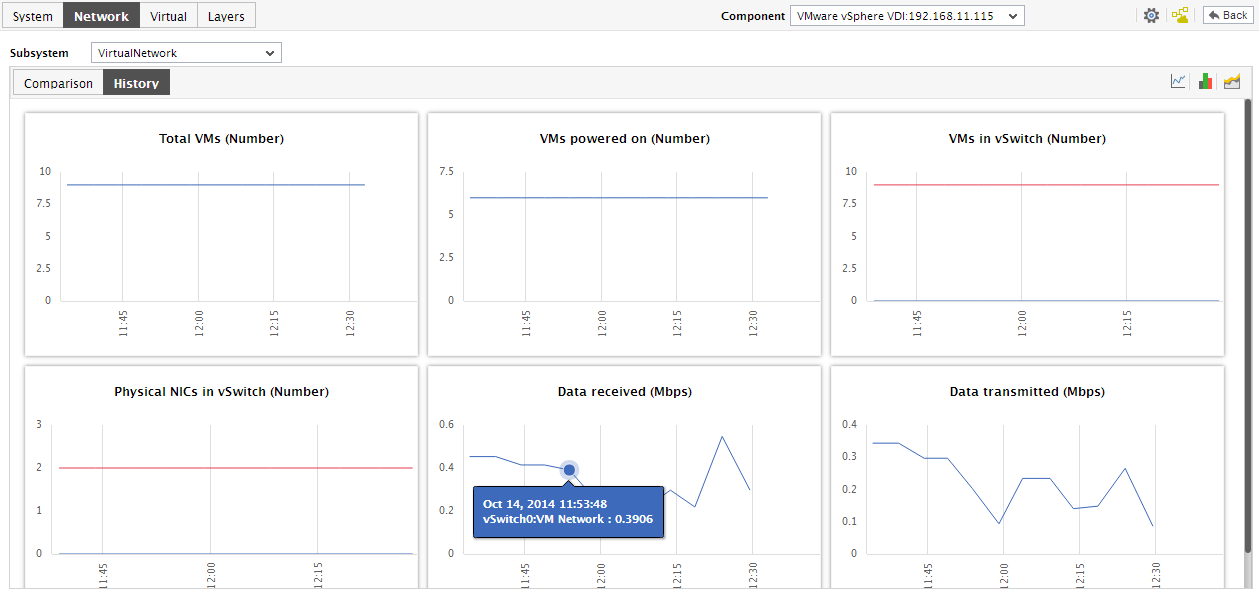Click the yellow topology cloud icon

tap(1180, 16)
